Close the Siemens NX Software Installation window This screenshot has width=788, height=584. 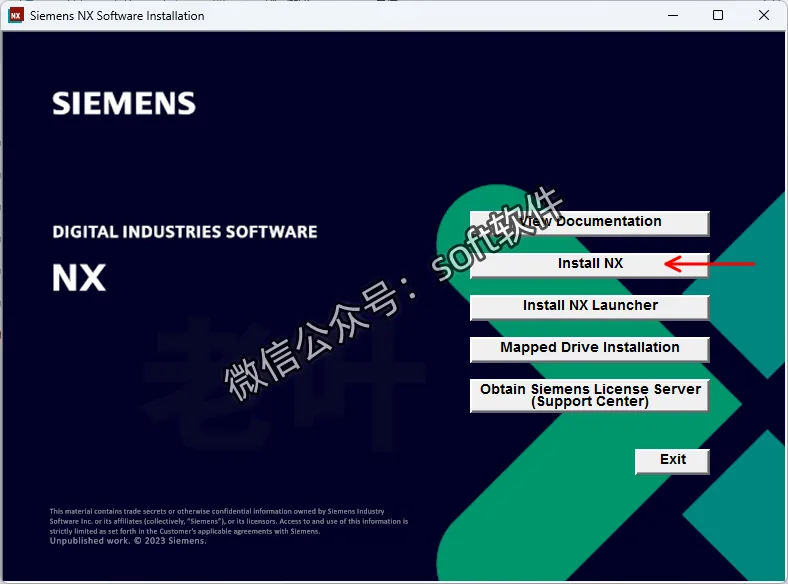(763, 16)
